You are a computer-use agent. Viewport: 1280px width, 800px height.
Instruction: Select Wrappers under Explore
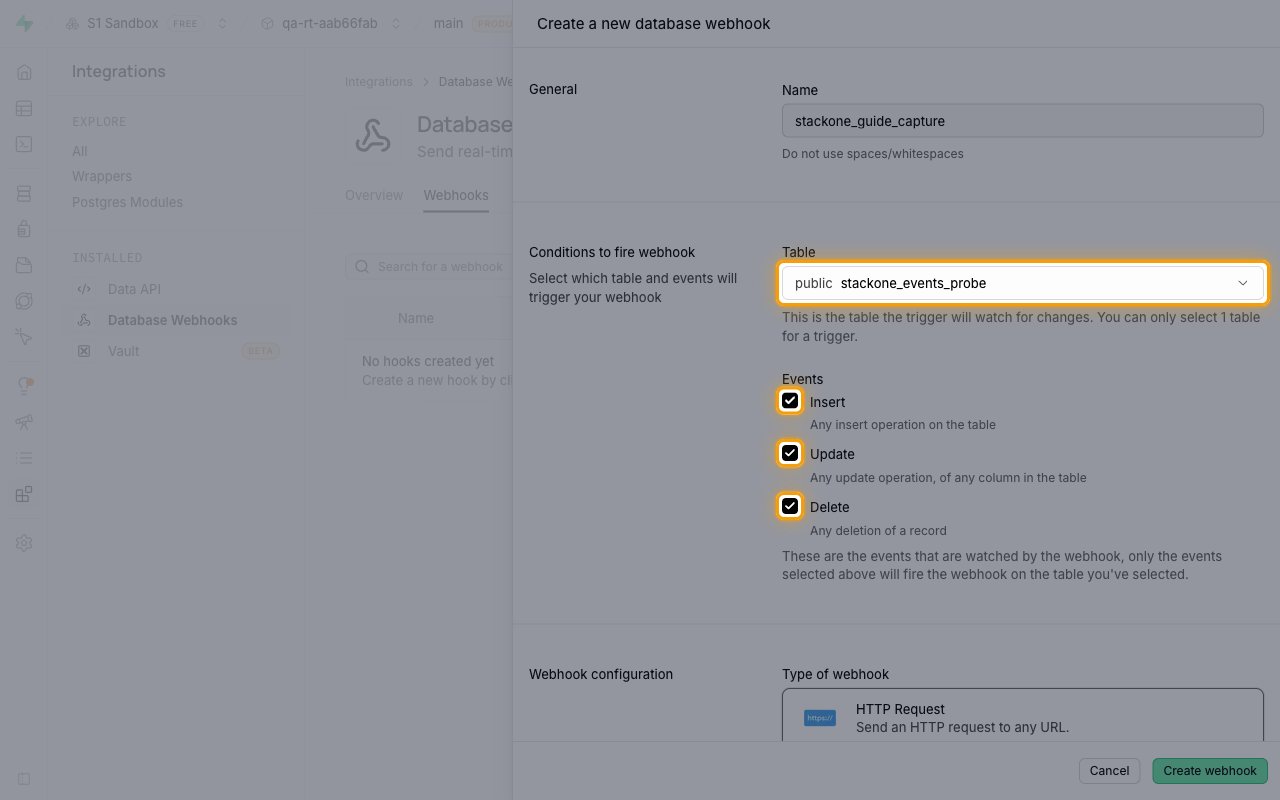pyautogui.click(x=102, y=176)
